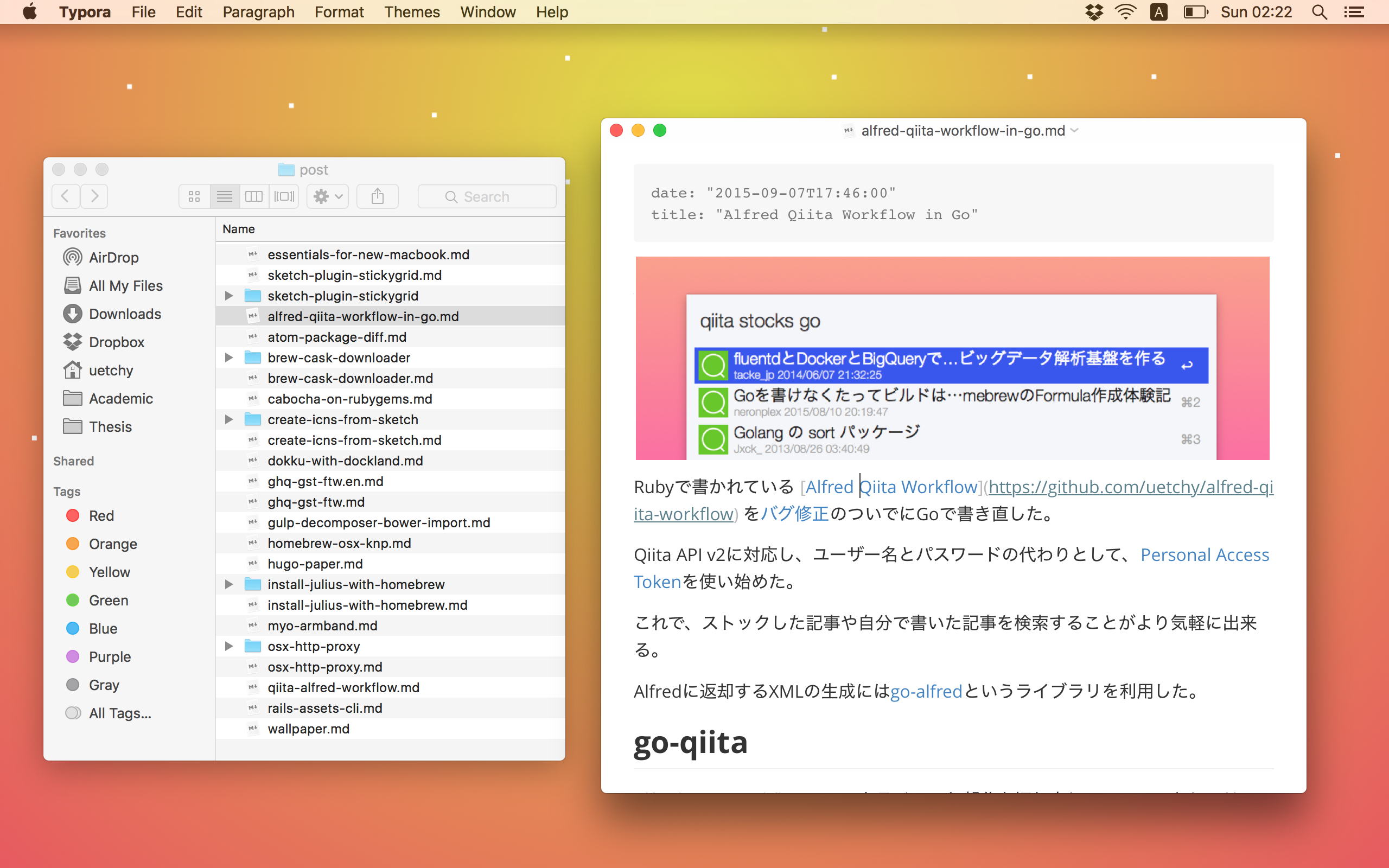Expand the sketch-plugin-stickygrid folder

click(228, 296)
